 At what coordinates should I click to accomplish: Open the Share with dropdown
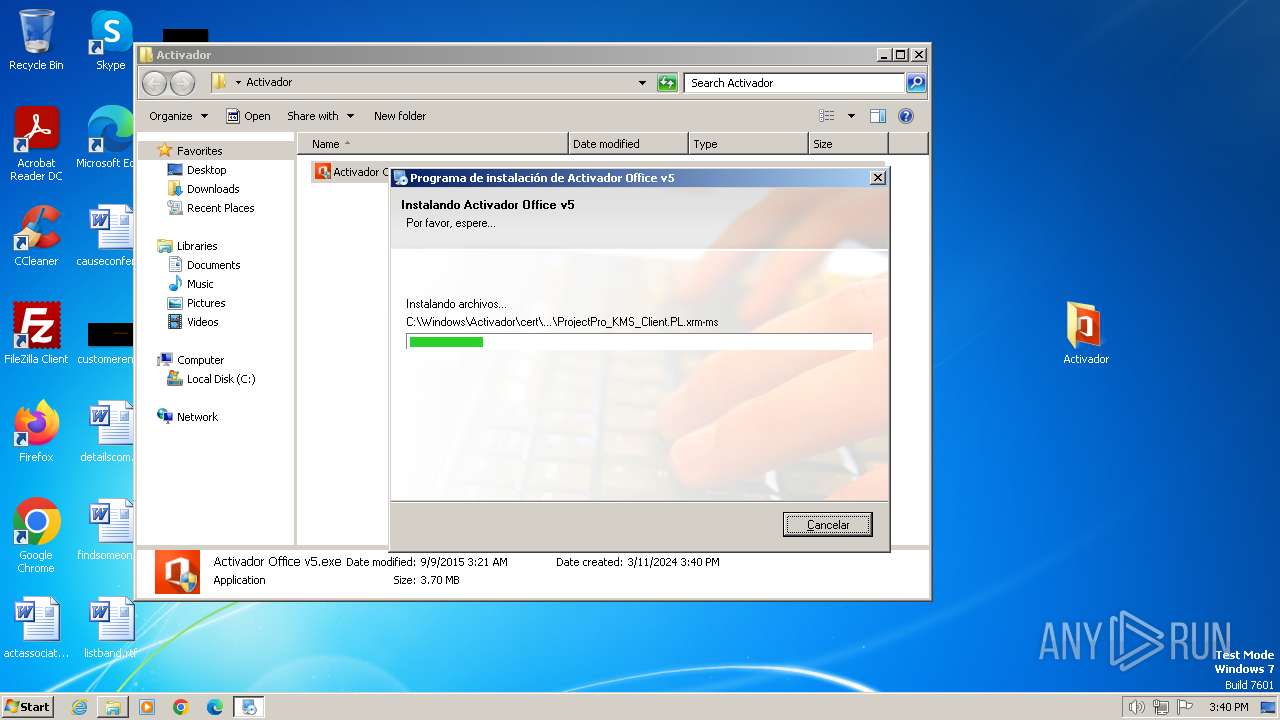320,116
